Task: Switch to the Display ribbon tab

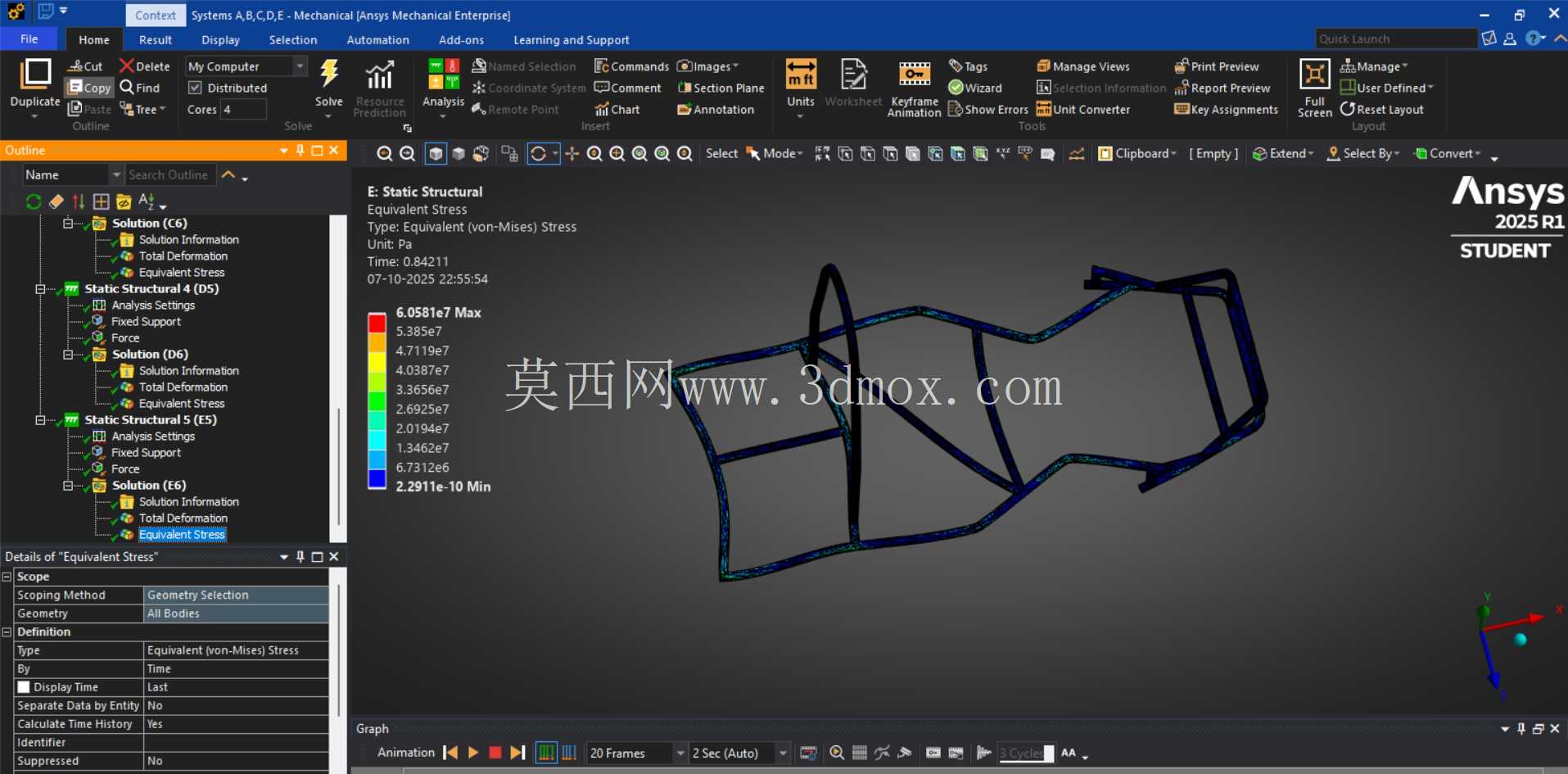Action: 220,39
